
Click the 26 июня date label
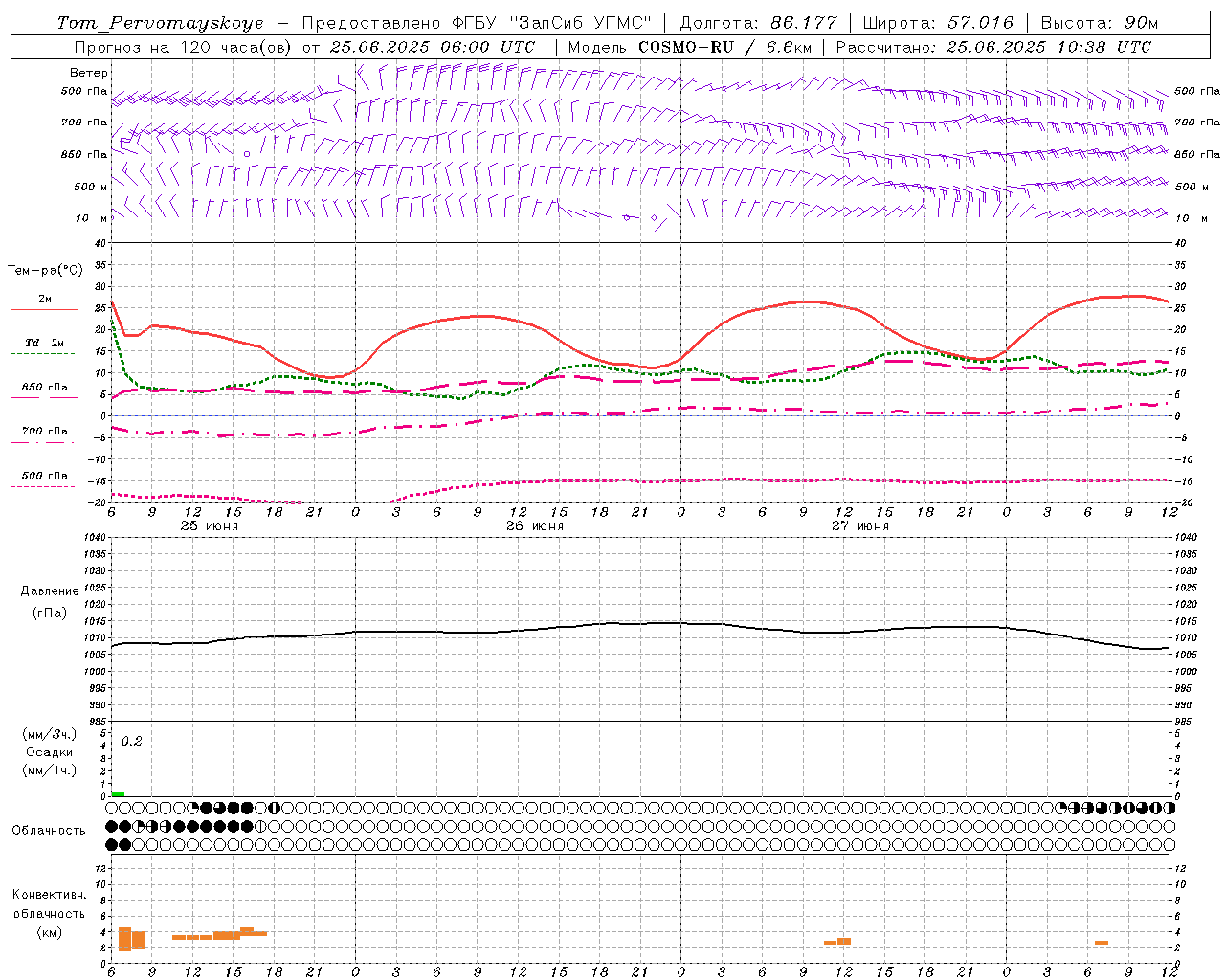click(534, 525)
